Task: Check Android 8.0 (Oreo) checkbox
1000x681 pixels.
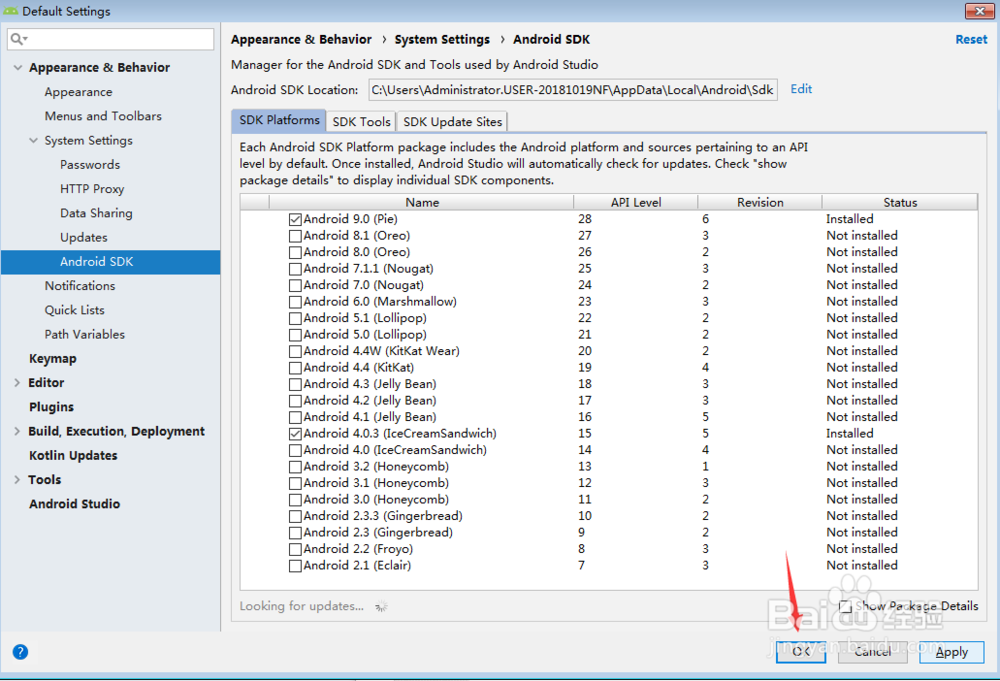Action: [295, 253]
